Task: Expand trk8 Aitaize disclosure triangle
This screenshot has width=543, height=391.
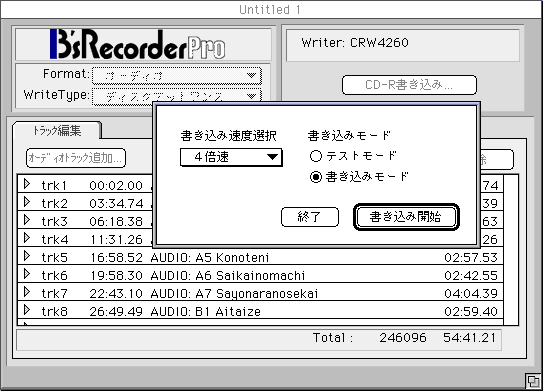Action: point(27,310)
